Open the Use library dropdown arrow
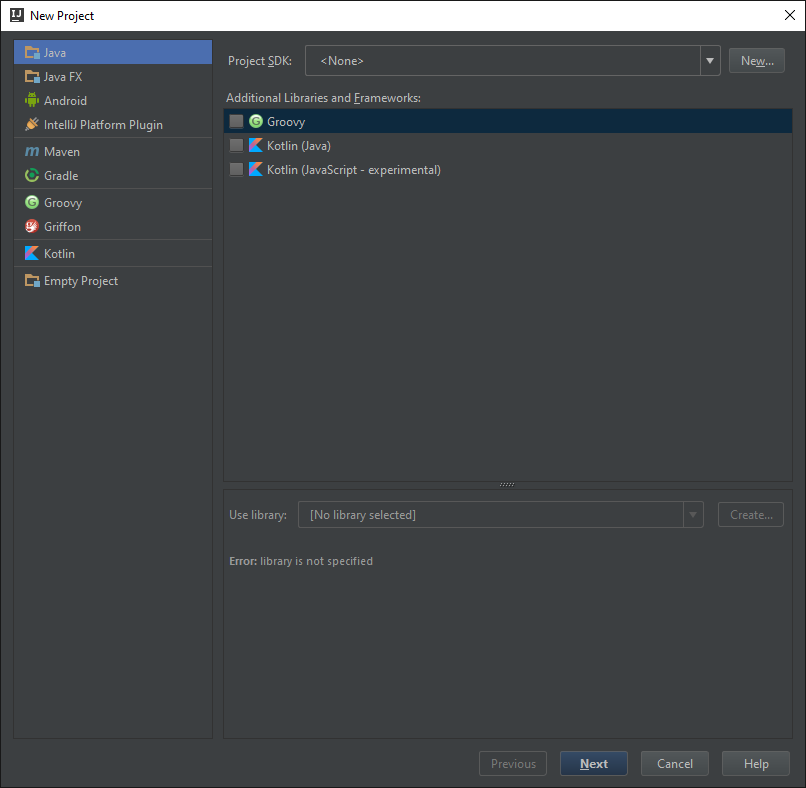This screenshot has width=806, height=788. (693, 515)
